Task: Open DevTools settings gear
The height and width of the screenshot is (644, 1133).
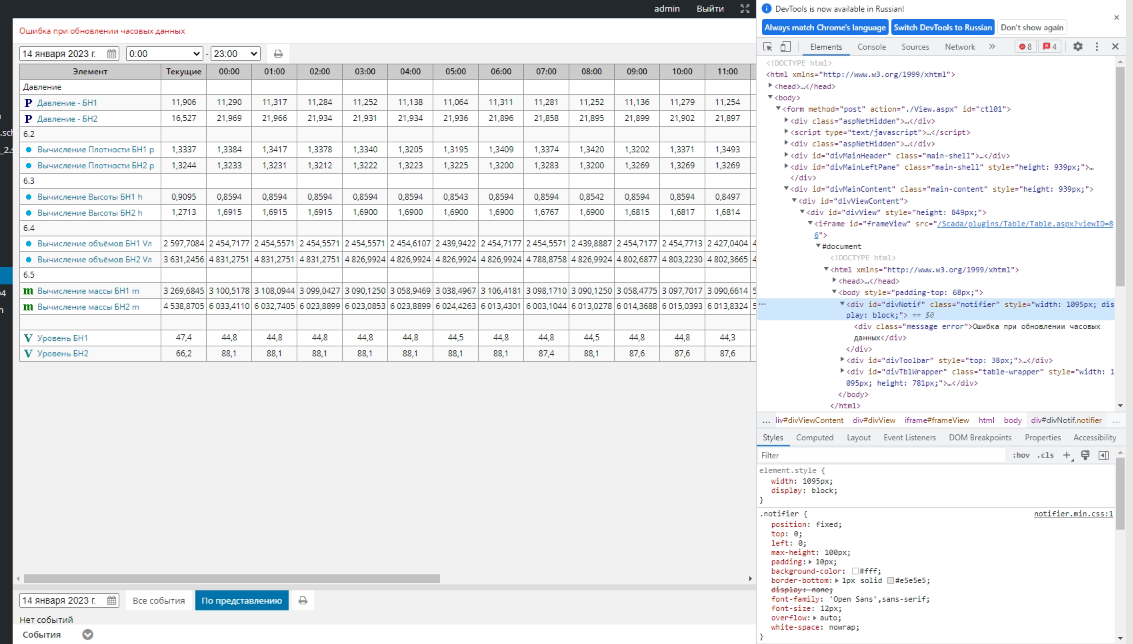Action: [x=1077, y=46]
